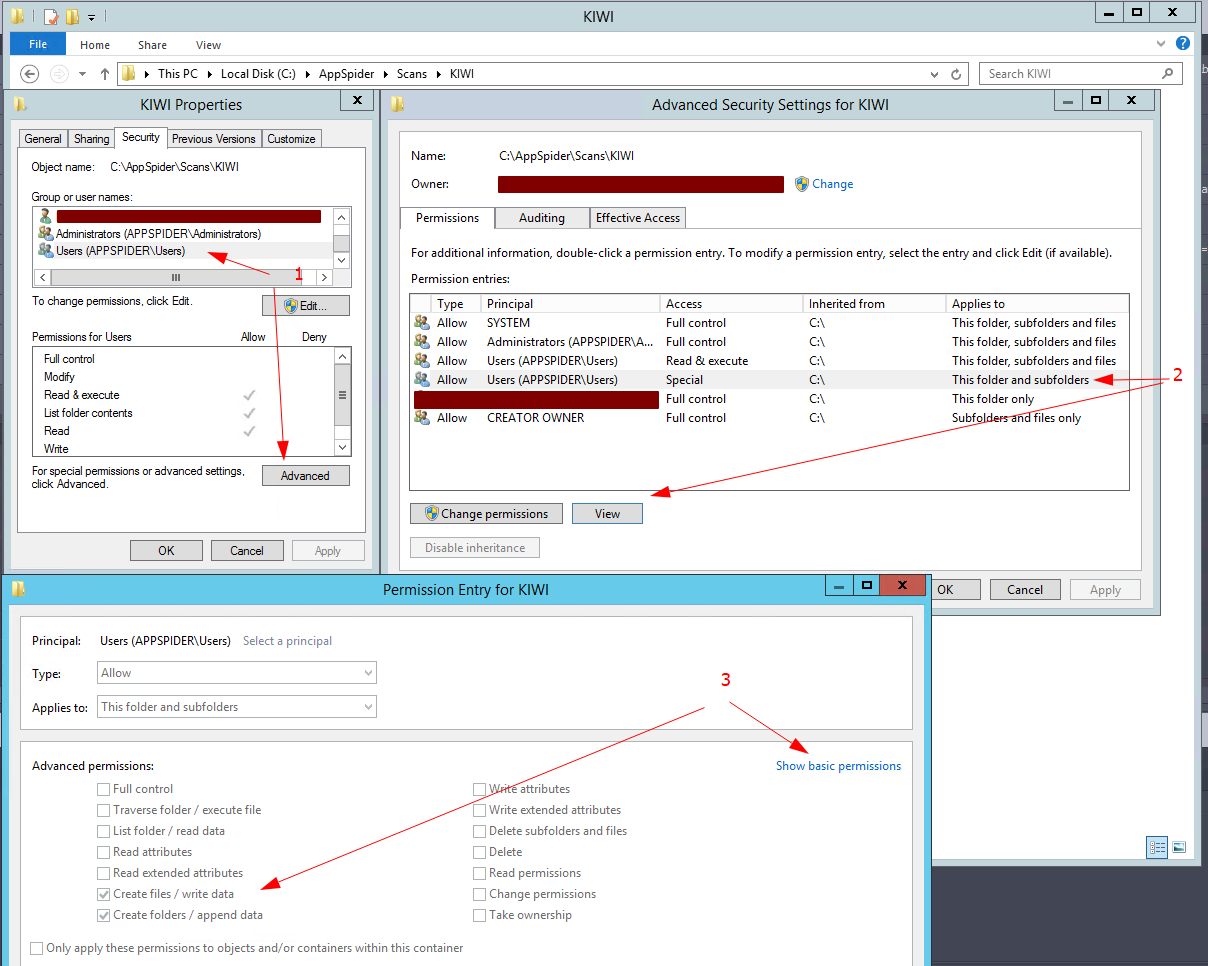
Task: Click the Users group icon in KIWI Properties
Action: (x=45, y=251)
